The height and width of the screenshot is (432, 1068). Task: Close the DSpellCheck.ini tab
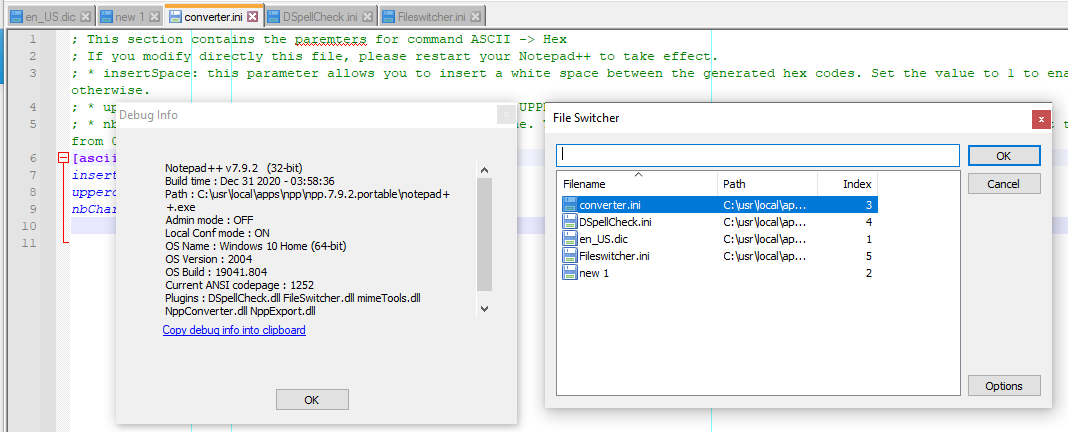[368, 16]
